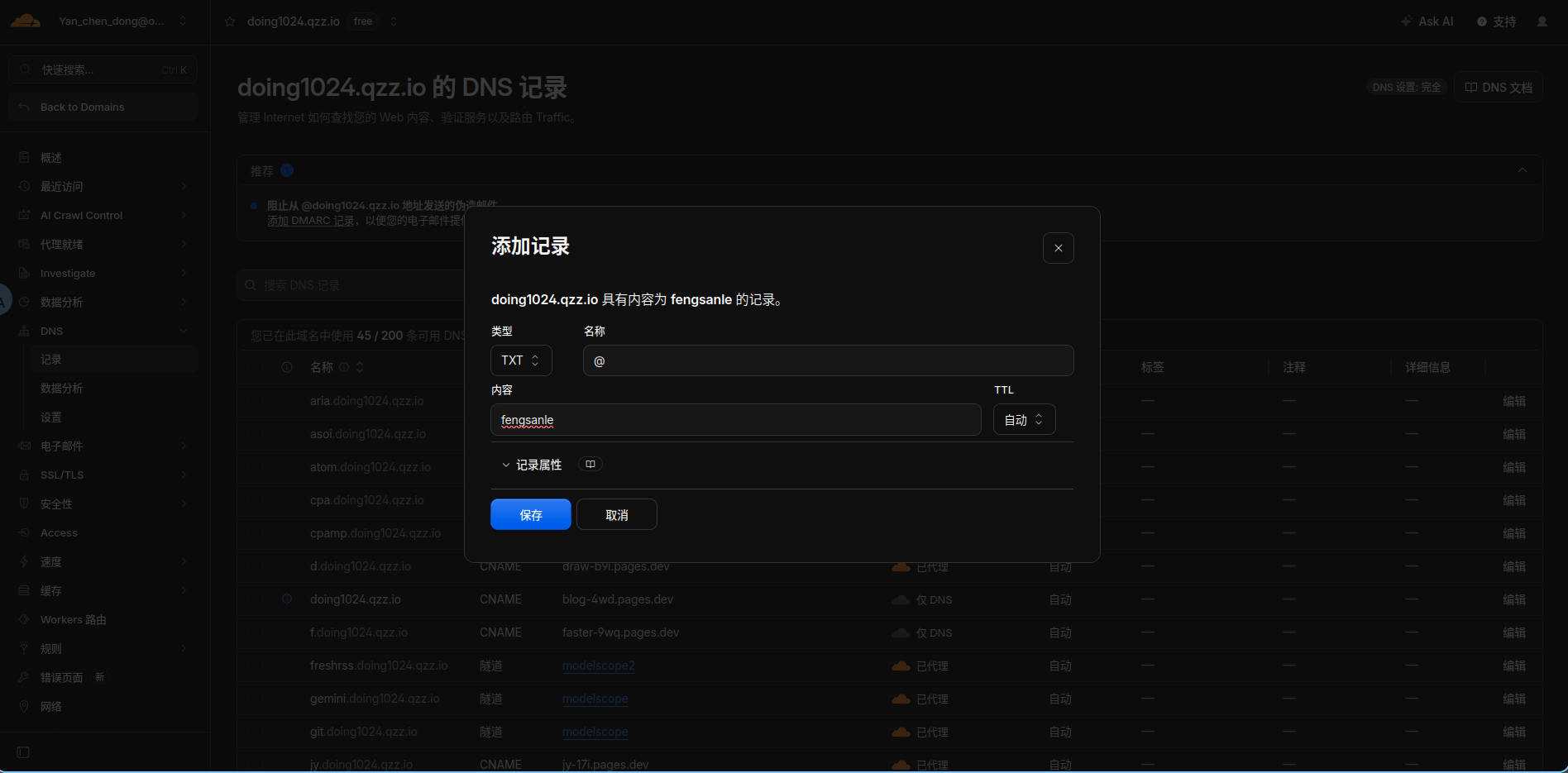Open the DNS 文档 documentation button

click(x=1499, y=87)
